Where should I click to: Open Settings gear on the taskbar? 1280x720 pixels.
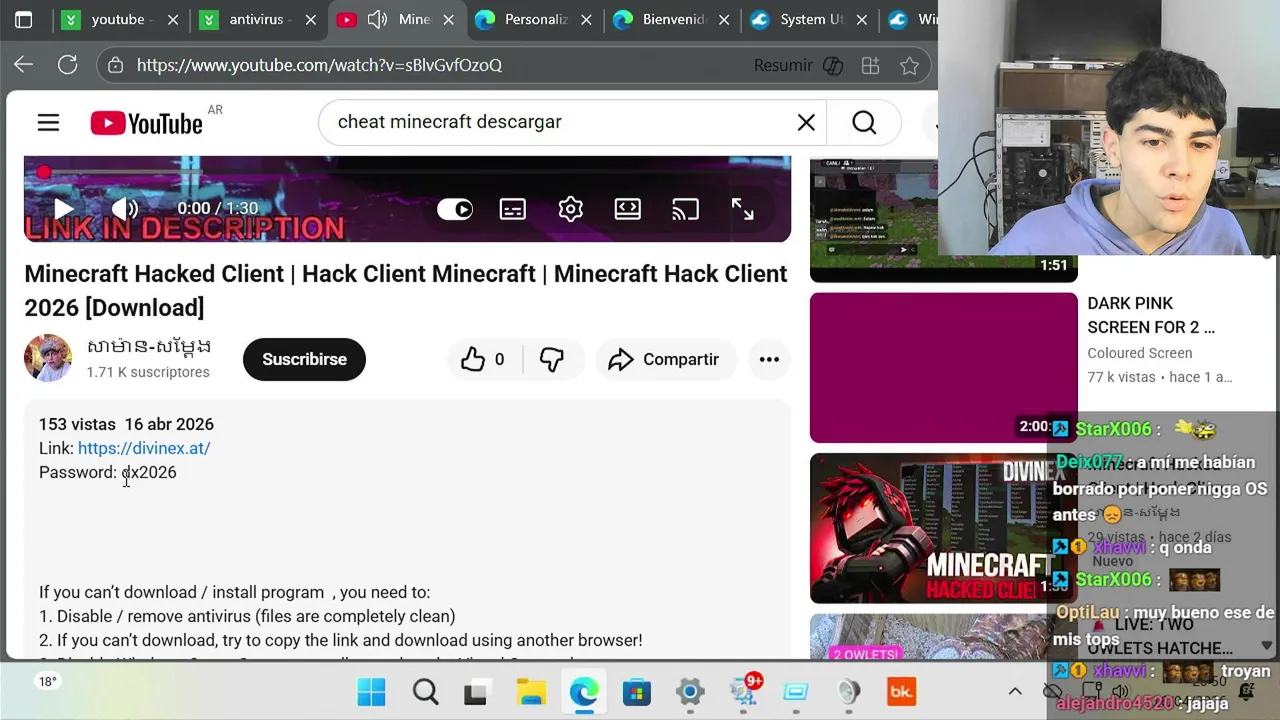point(690,692)
